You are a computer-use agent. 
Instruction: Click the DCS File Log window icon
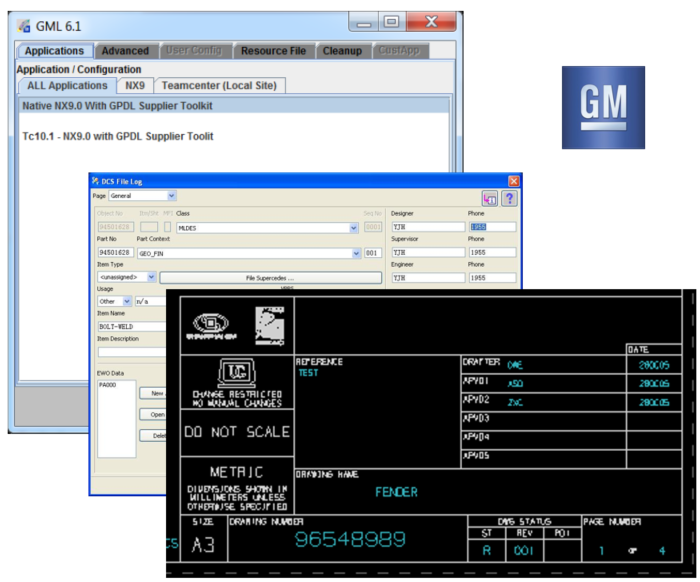click(x=96, y=181)
